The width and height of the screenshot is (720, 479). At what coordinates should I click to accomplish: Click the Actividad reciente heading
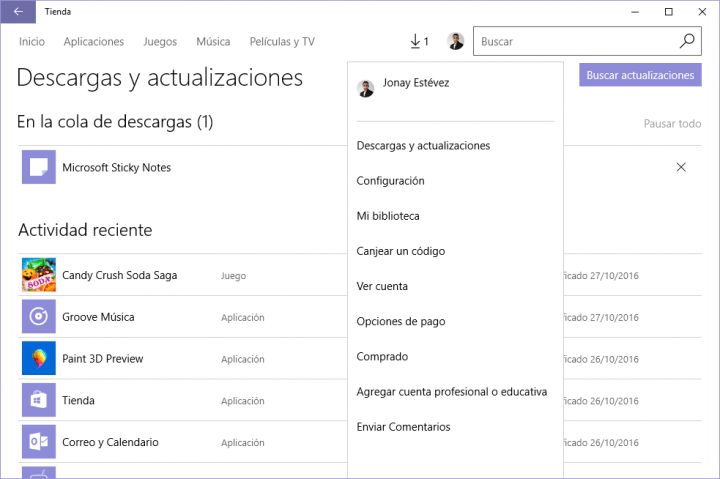point(85,230)
